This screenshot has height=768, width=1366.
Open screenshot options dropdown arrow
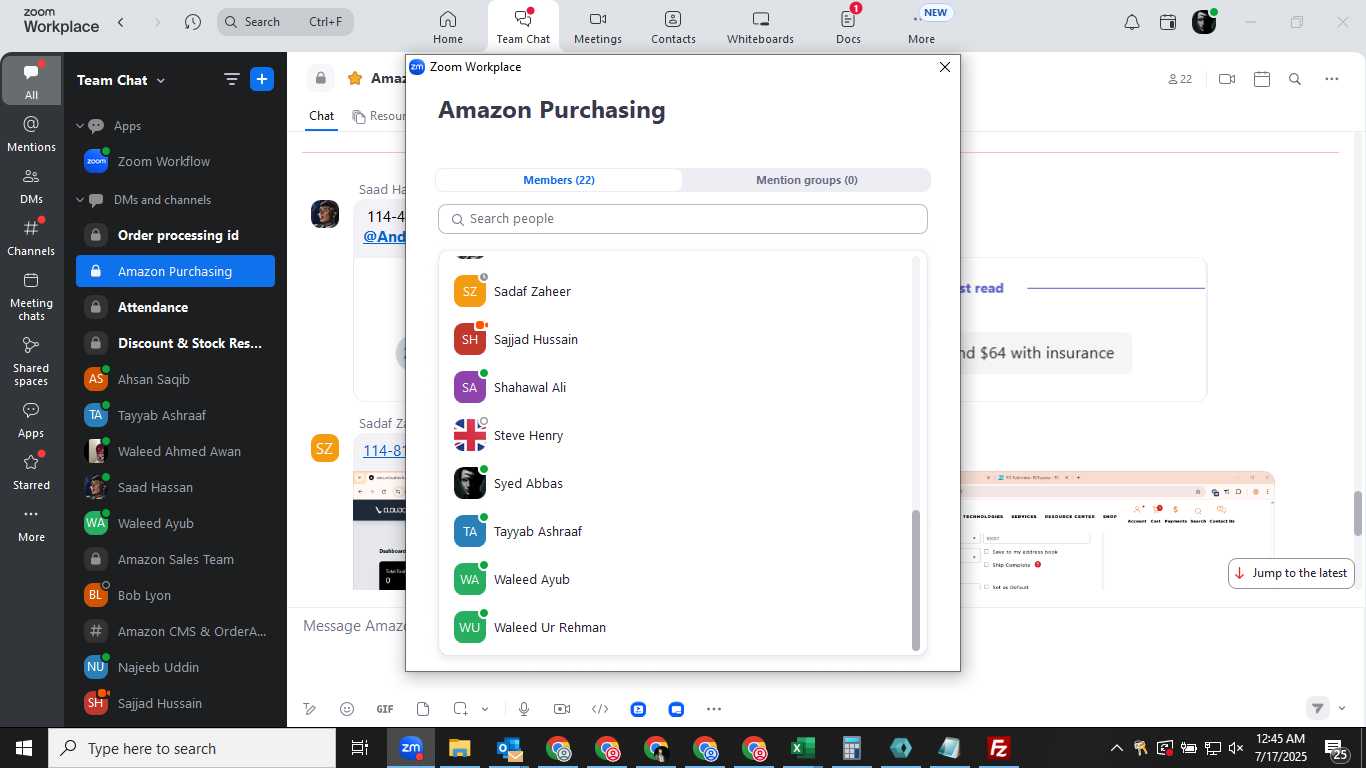point(485,709)
